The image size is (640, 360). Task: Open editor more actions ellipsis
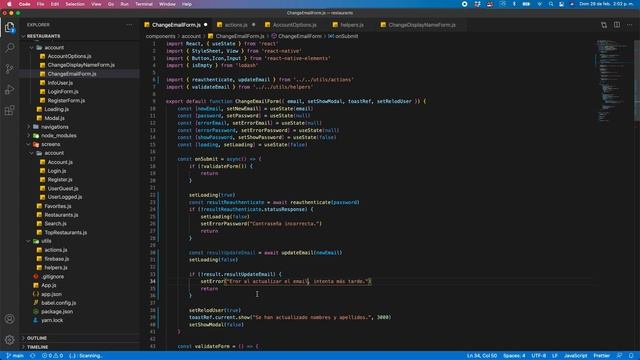coord(629,25)
